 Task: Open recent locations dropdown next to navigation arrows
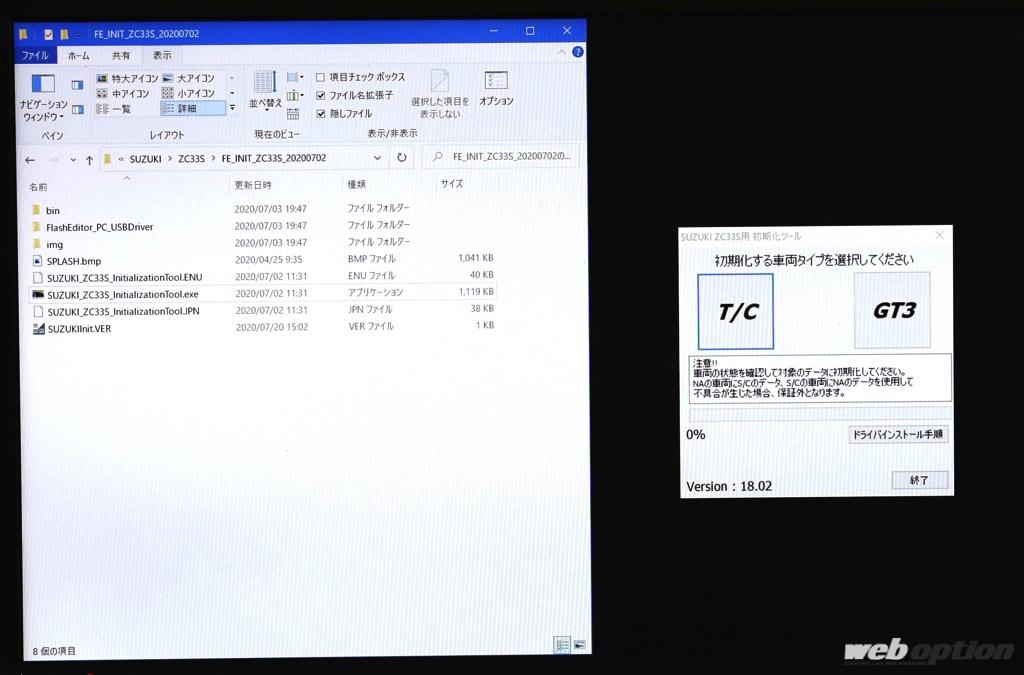[x=72, y=160]
